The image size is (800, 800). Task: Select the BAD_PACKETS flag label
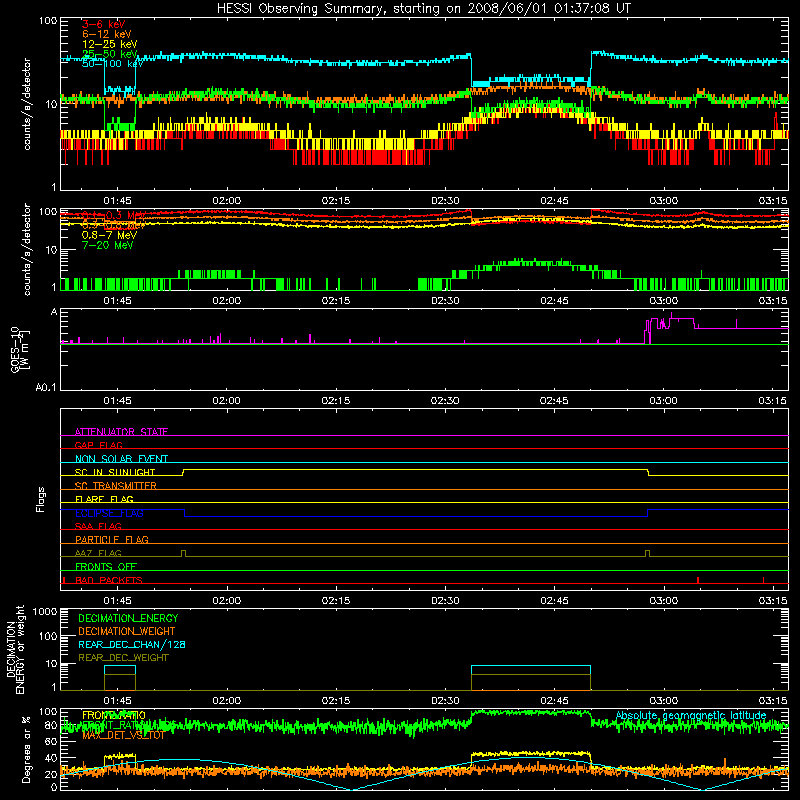point(109,580)
